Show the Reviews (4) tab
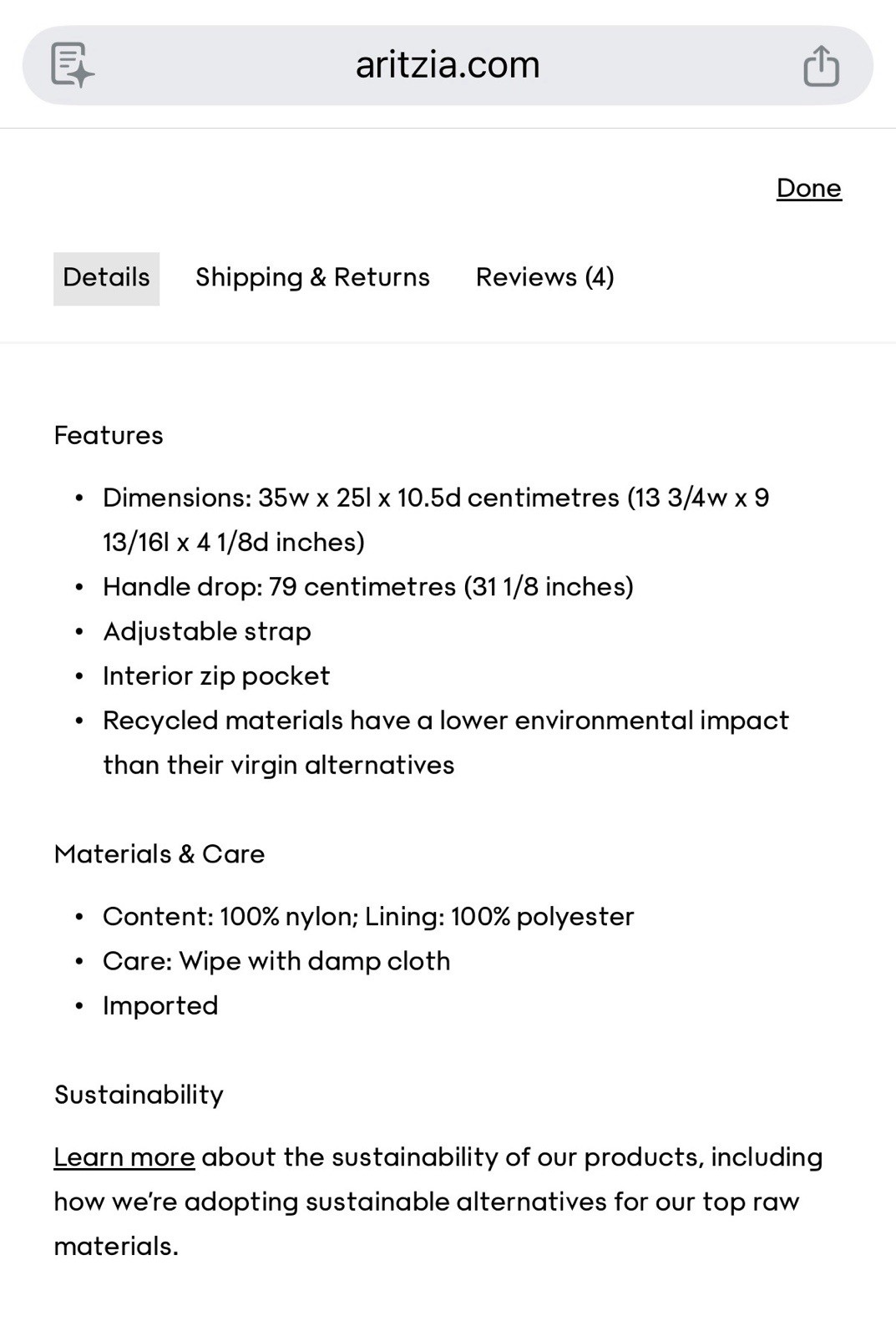The image size is (896, 1336). click(544, 278)
